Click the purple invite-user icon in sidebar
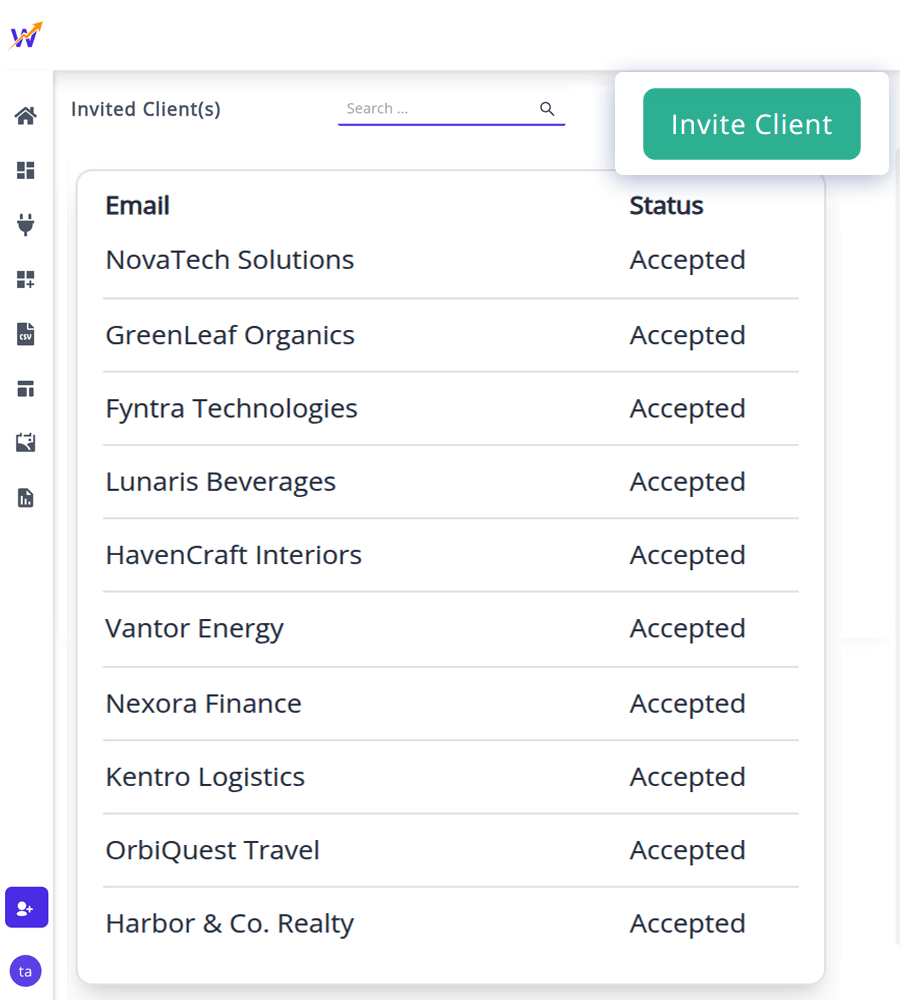Viewport: 900px width, 1000px height. pyautogui.click(x=25, y=907)
